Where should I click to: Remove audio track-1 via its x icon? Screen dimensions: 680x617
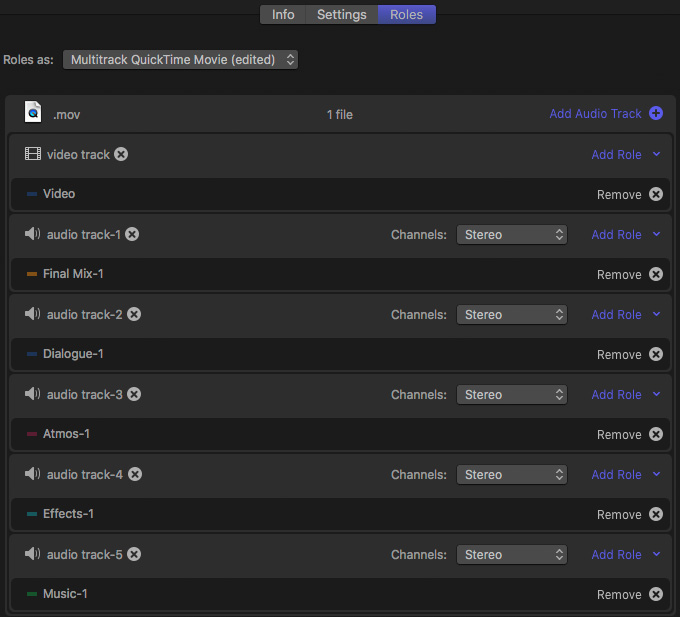coord(132,235)
